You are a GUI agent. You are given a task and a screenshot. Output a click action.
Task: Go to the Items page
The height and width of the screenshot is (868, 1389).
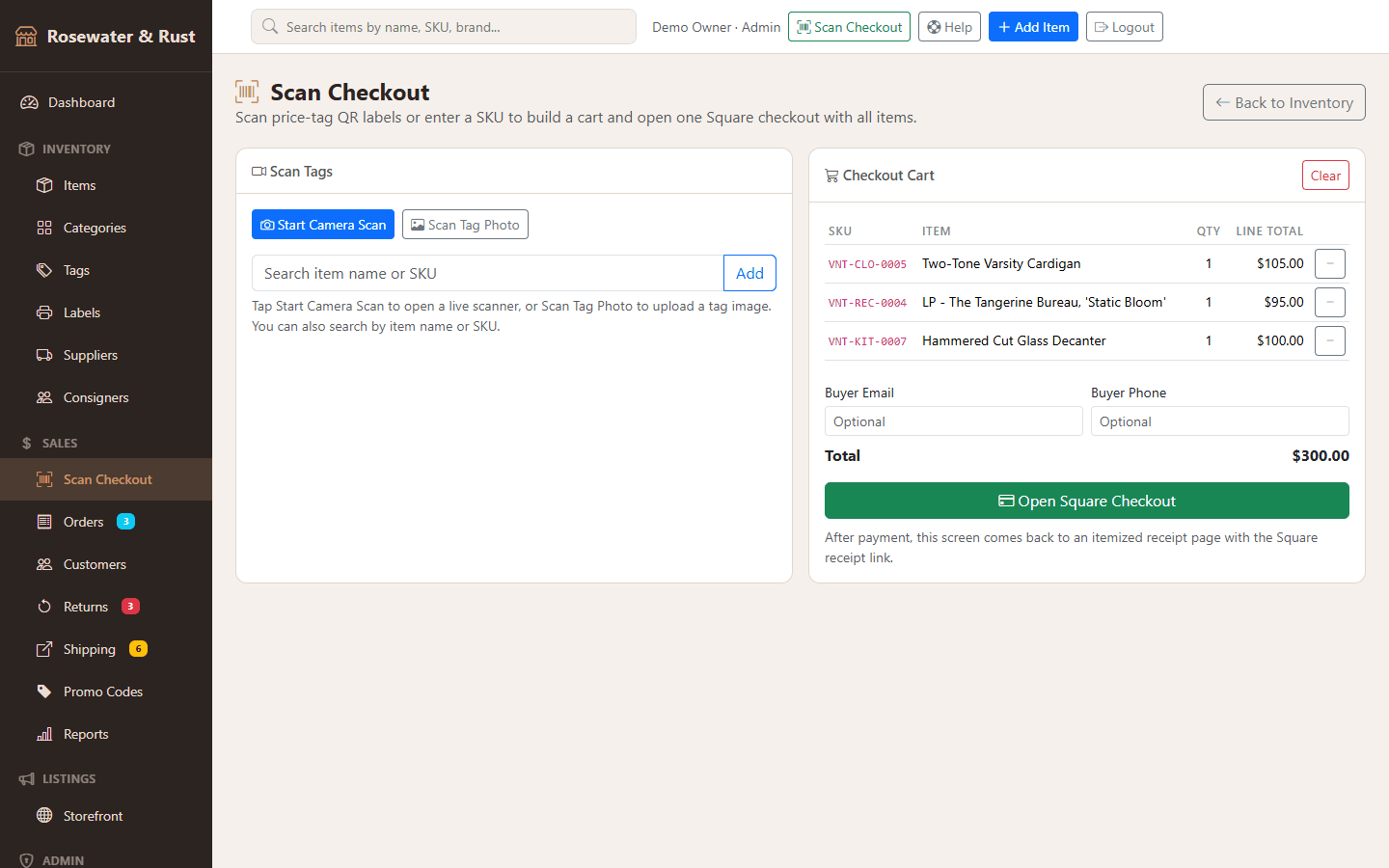click(106, 185)
